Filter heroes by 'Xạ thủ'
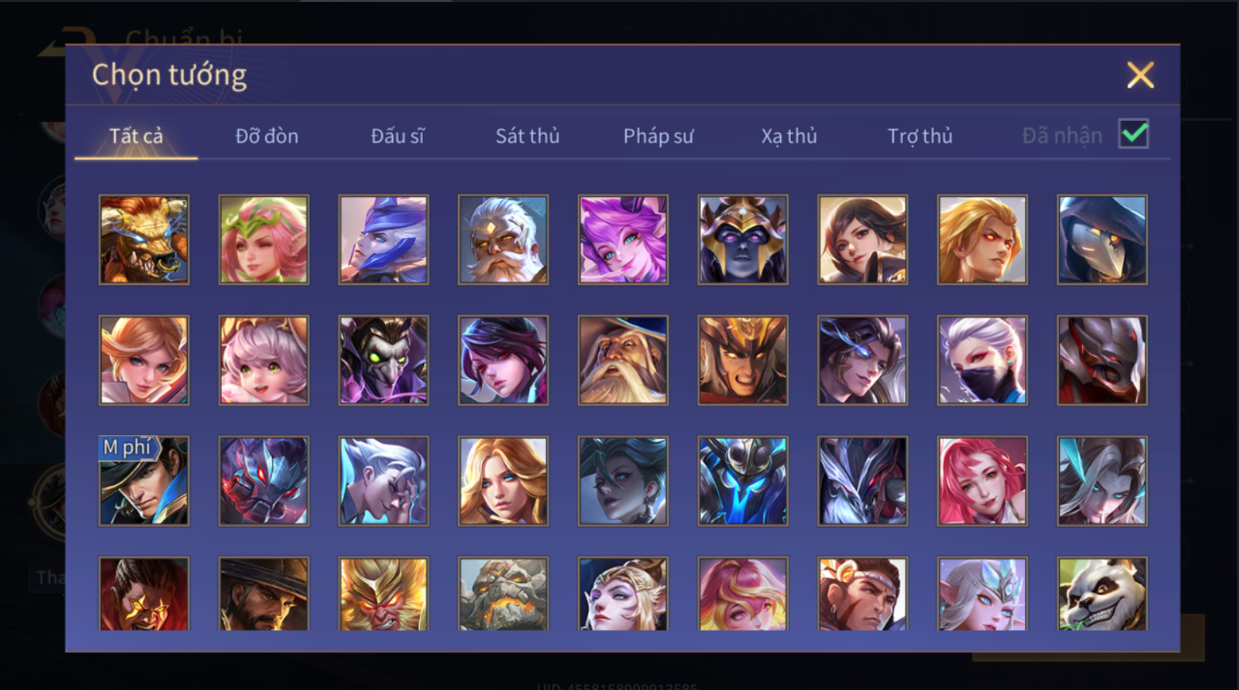The height and width of the screenshot is (690, 1239). pyautogui.click(x=789, y=136)
